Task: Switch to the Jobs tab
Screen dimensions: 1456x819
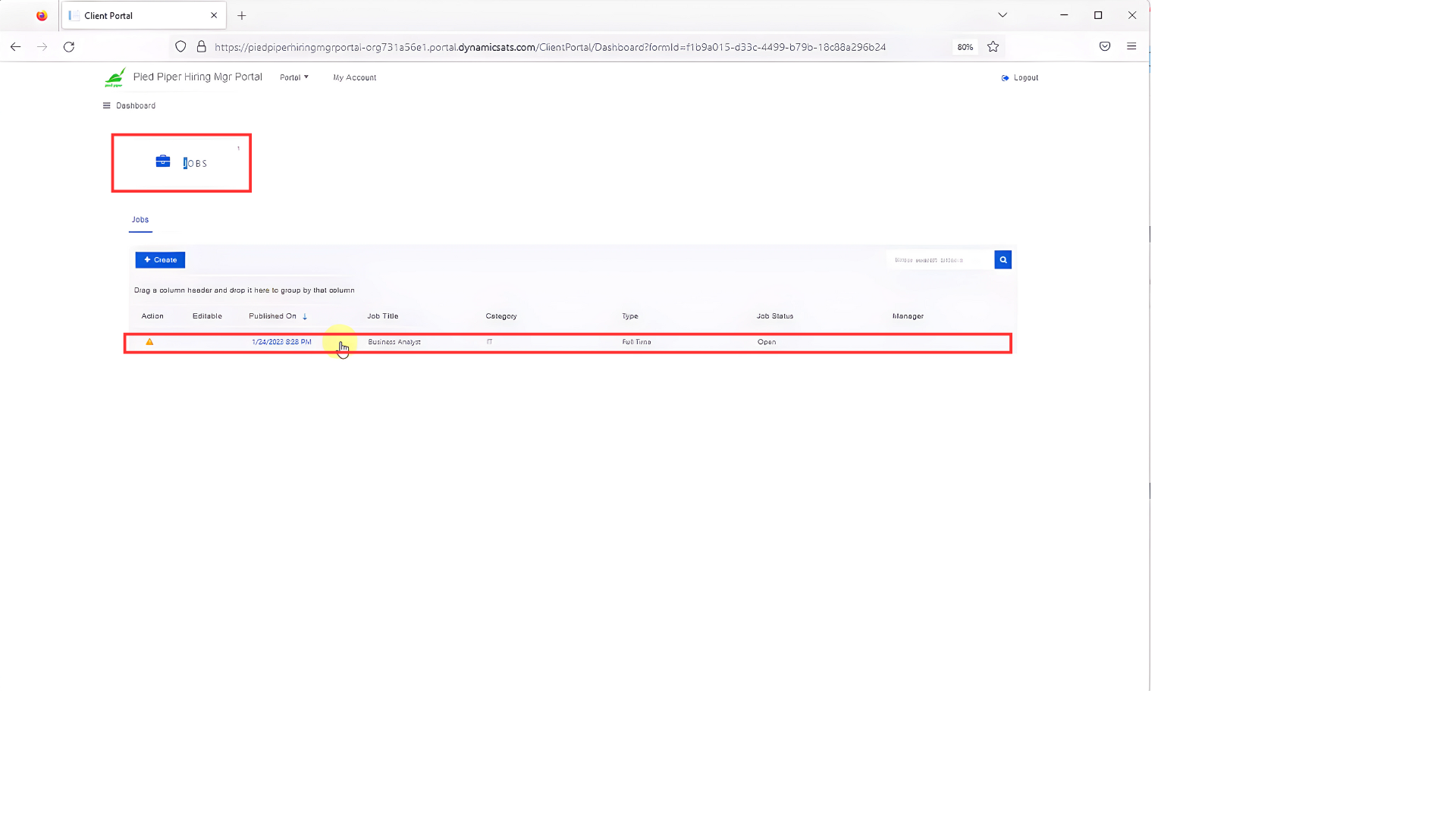Action: pyautogui.click(x=140, y=220)
